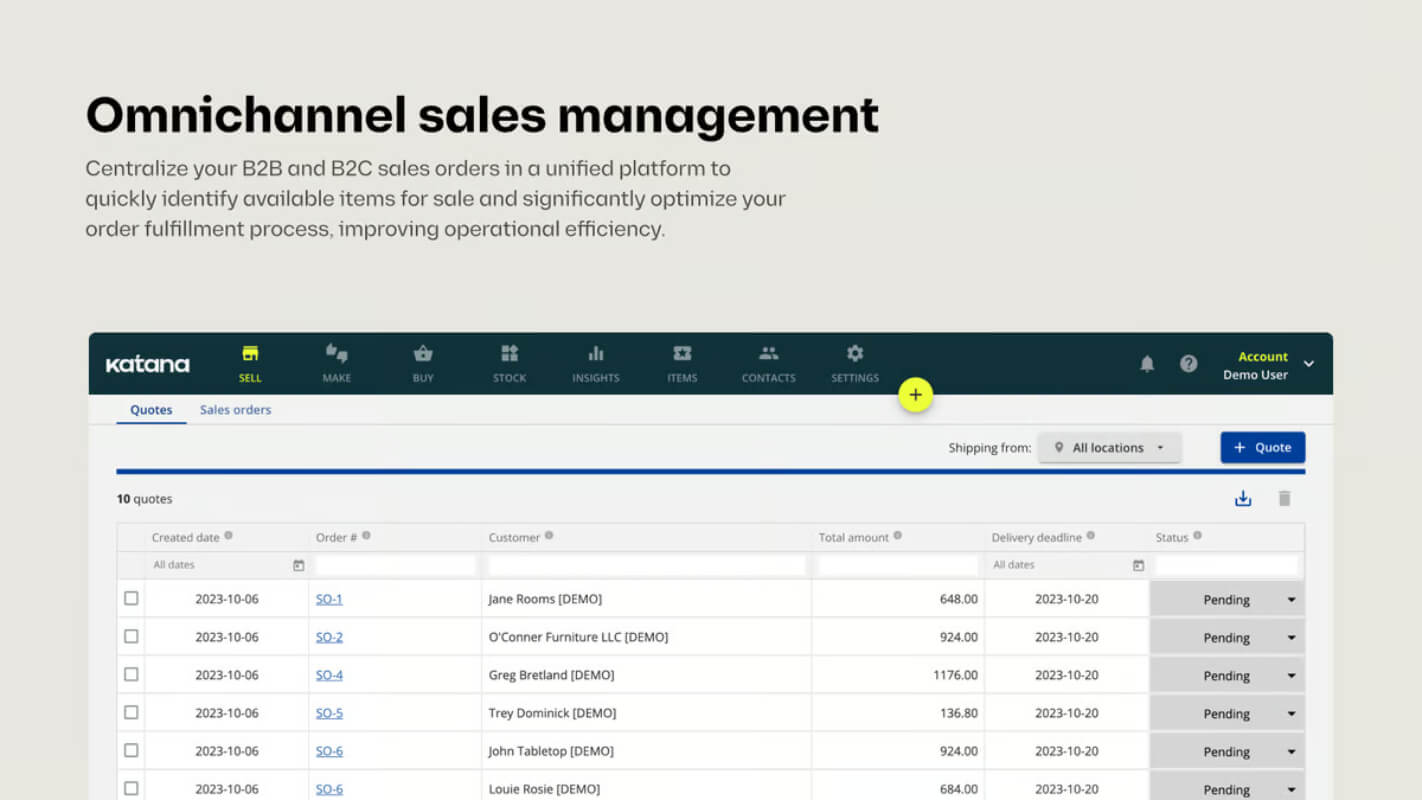
Task: Change status of O'Conner Furniture quote
Action: click(1227, 638)
